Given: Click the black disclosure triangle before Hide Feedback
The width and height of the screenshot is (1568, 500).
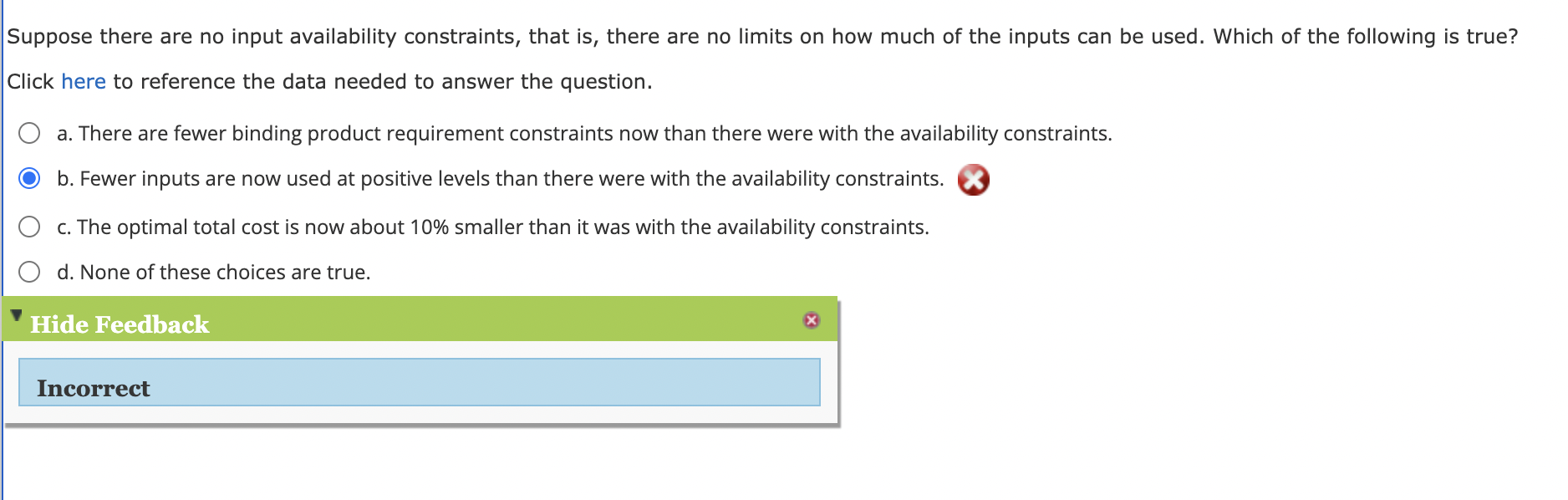Looking at the screenshot, I should click(17, 315).
